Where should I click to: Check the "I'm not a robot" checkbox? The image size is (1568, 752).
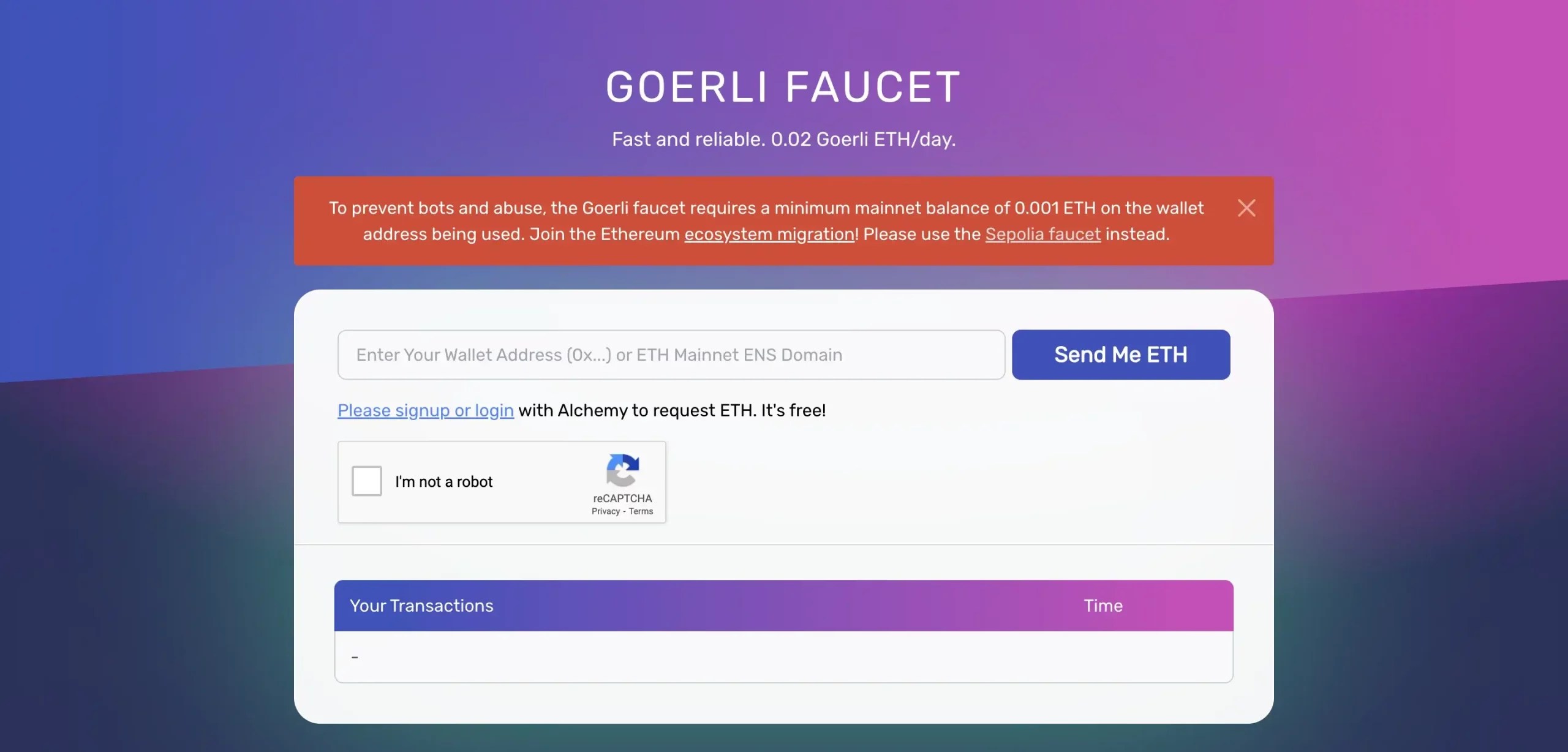(367, 481)
